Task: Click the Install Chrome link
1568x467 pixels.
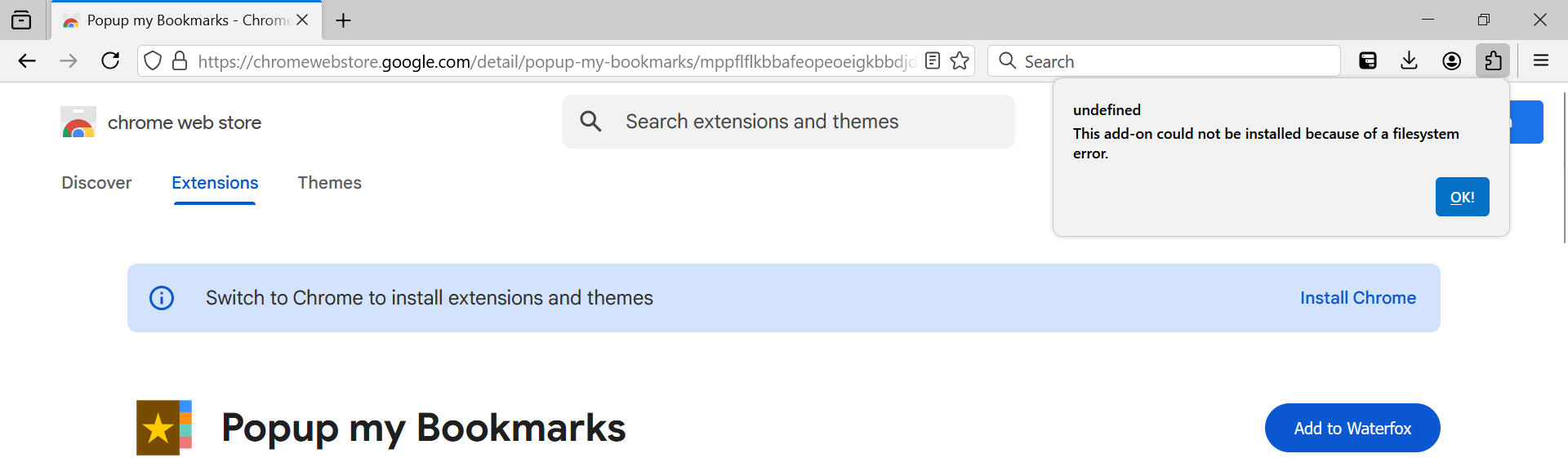Action: [x=1357, y=298]
